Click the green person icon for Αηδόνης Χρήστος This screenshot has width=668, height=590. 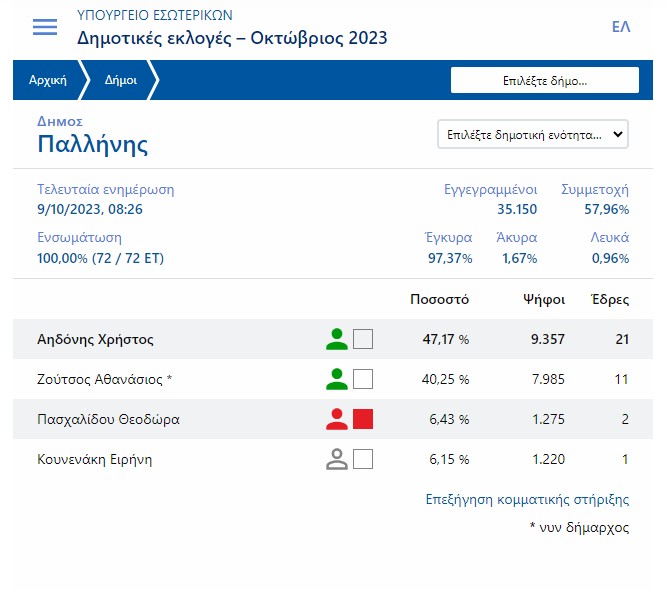coord(337,339)
